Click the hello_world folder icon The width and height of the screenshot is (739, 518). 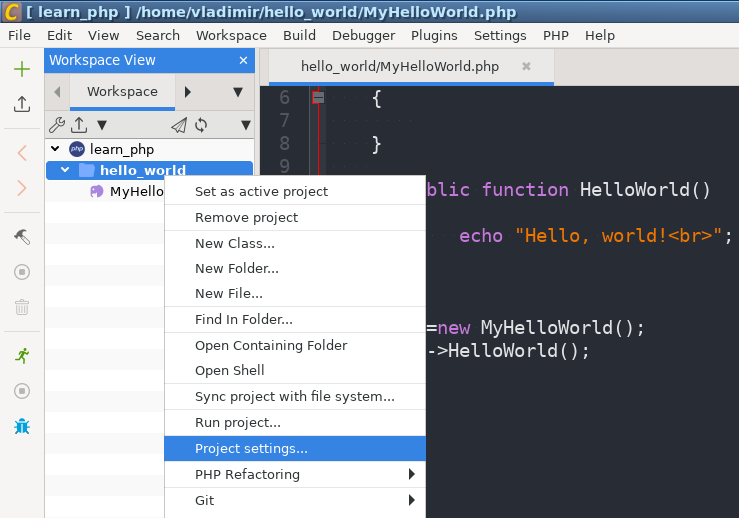click(87, 170)
